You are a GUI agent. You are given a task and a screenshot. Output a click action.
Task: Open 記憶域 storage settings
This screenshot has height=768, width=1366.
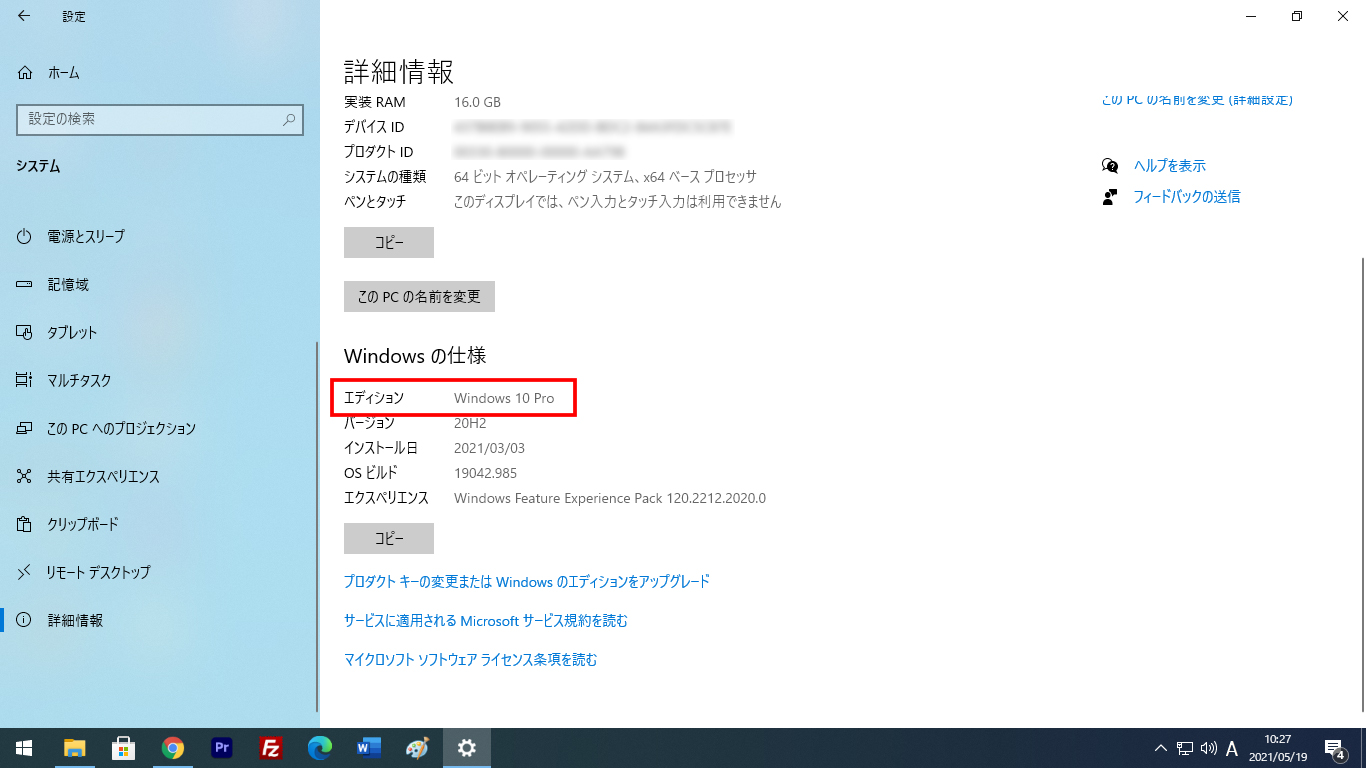[68, 285]
